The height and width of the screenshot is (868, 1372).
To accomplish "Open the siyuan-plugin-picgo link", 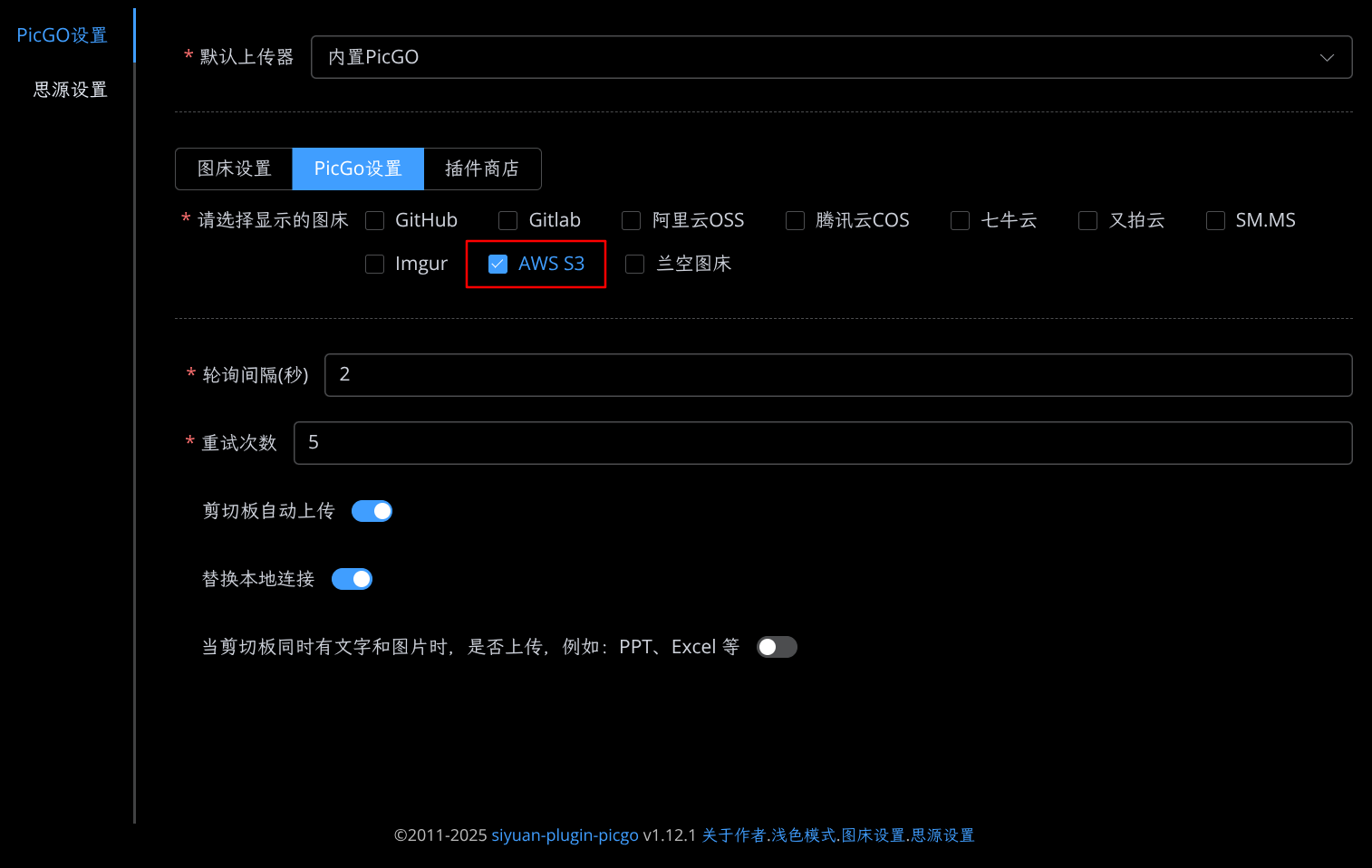I will point(565,835).
